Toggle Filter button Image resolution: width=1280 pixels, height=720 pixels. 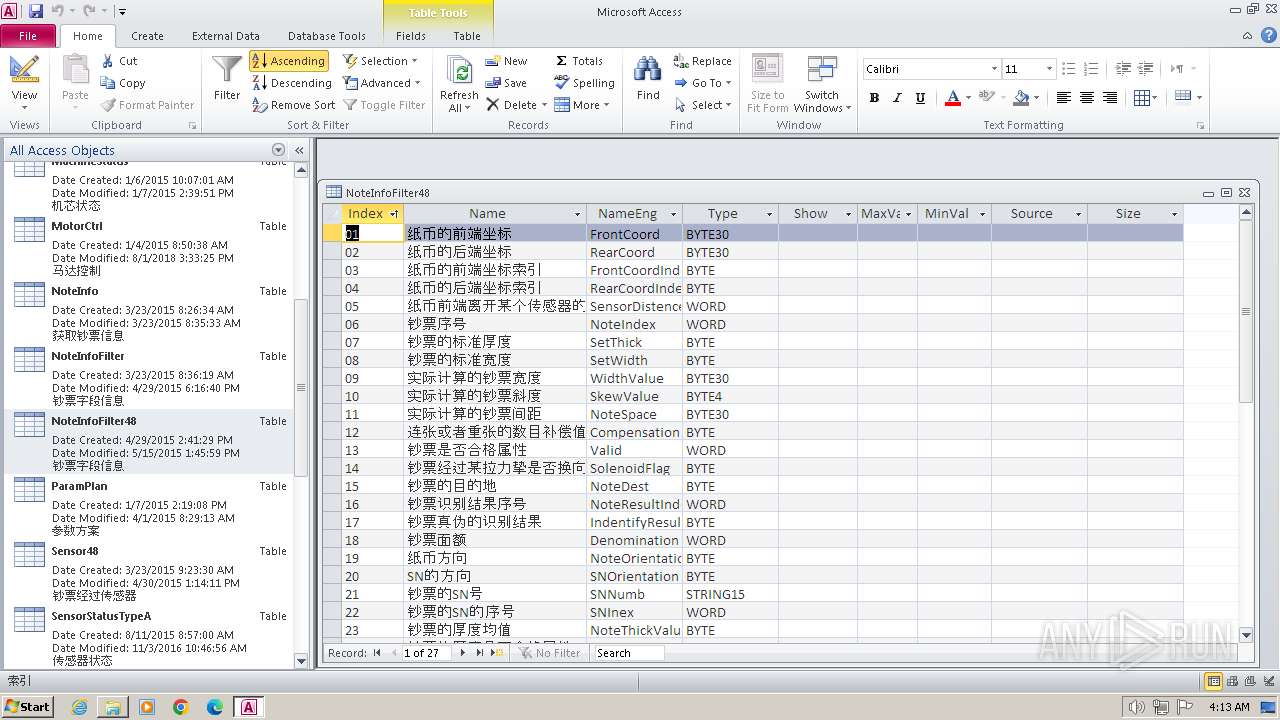[384, 105]
